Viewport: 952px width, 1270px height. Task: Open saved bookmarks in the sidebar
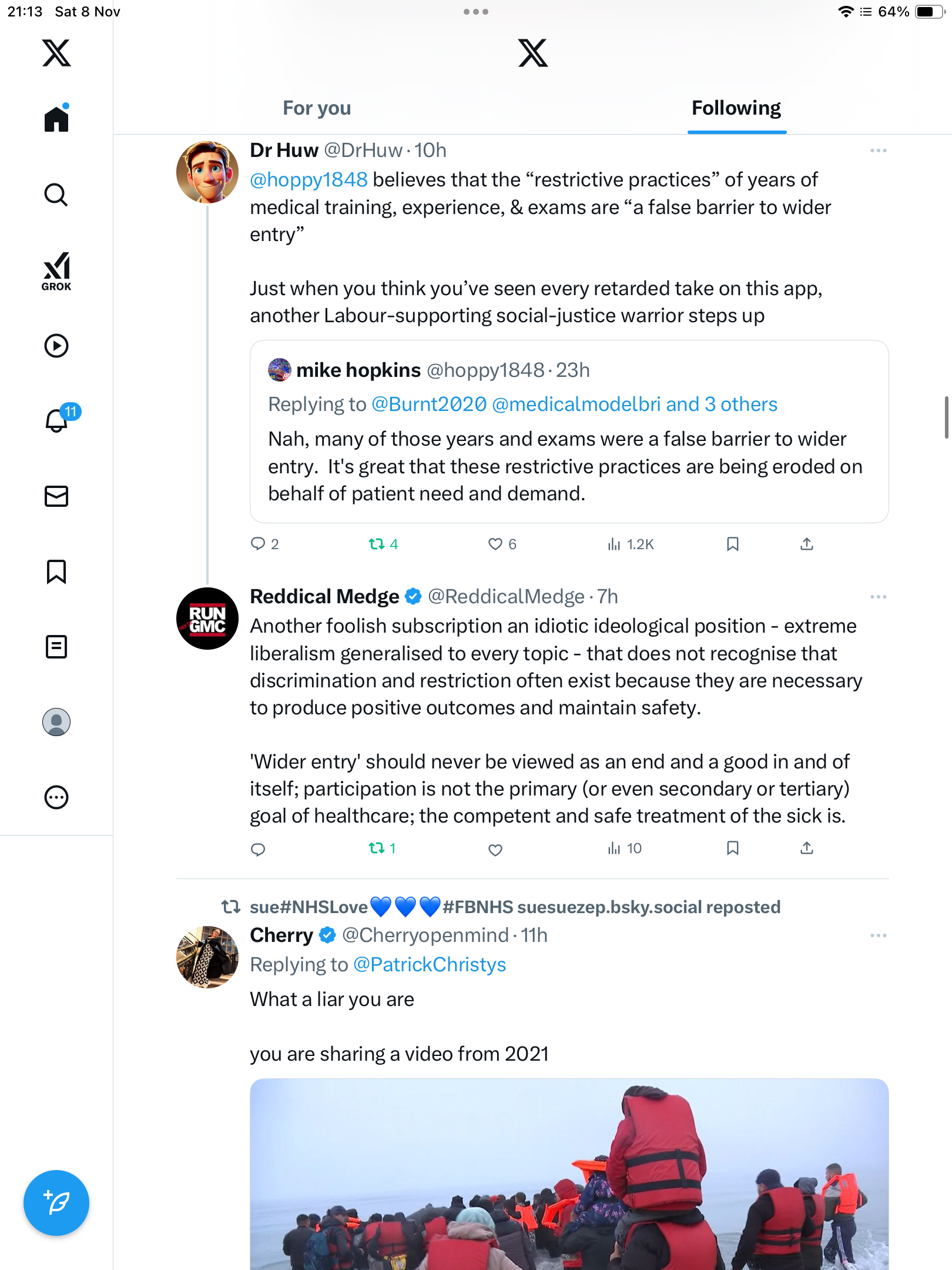tap(56, 571)
